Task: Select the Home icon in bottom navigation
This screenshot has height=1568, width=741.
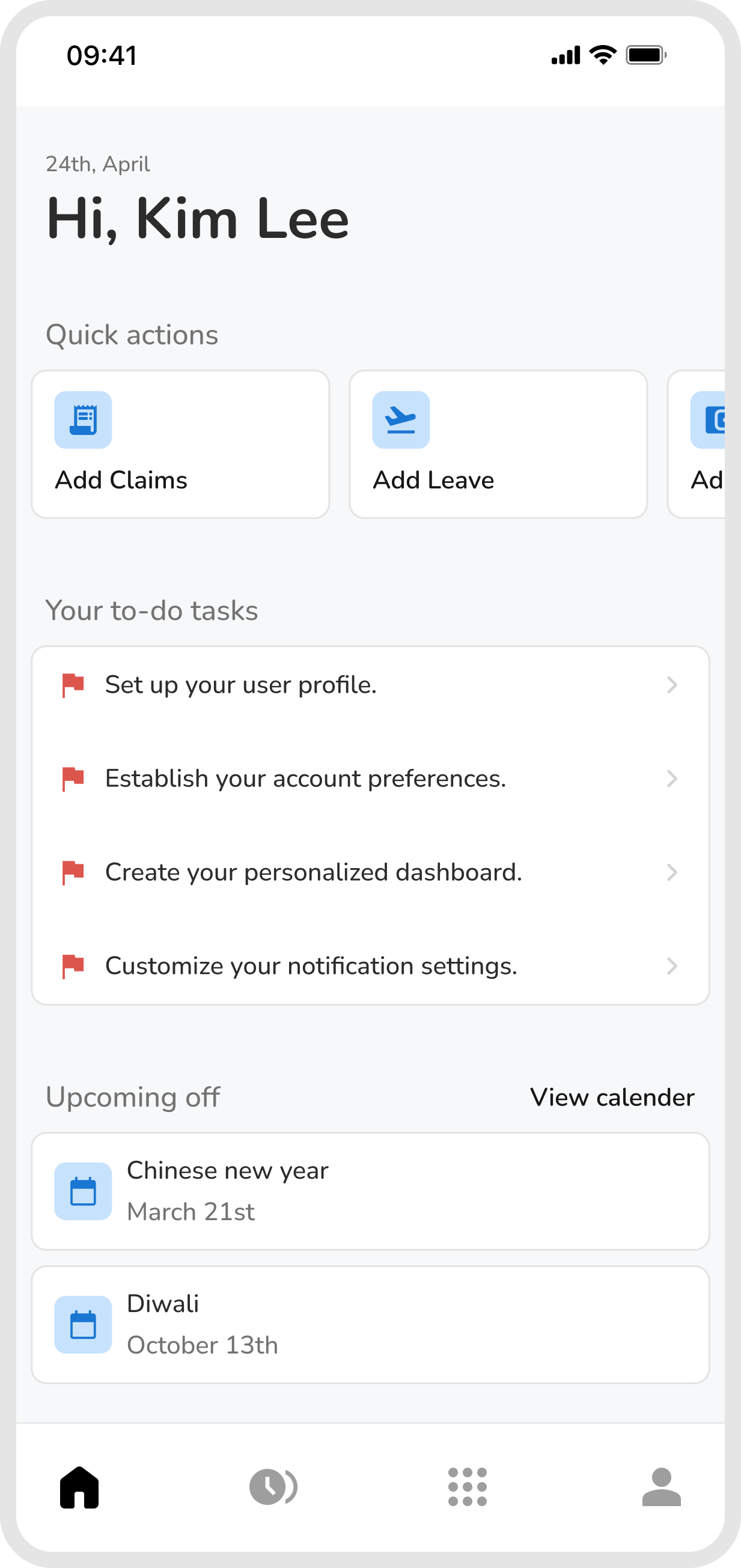Action: tap(80, 1487)
